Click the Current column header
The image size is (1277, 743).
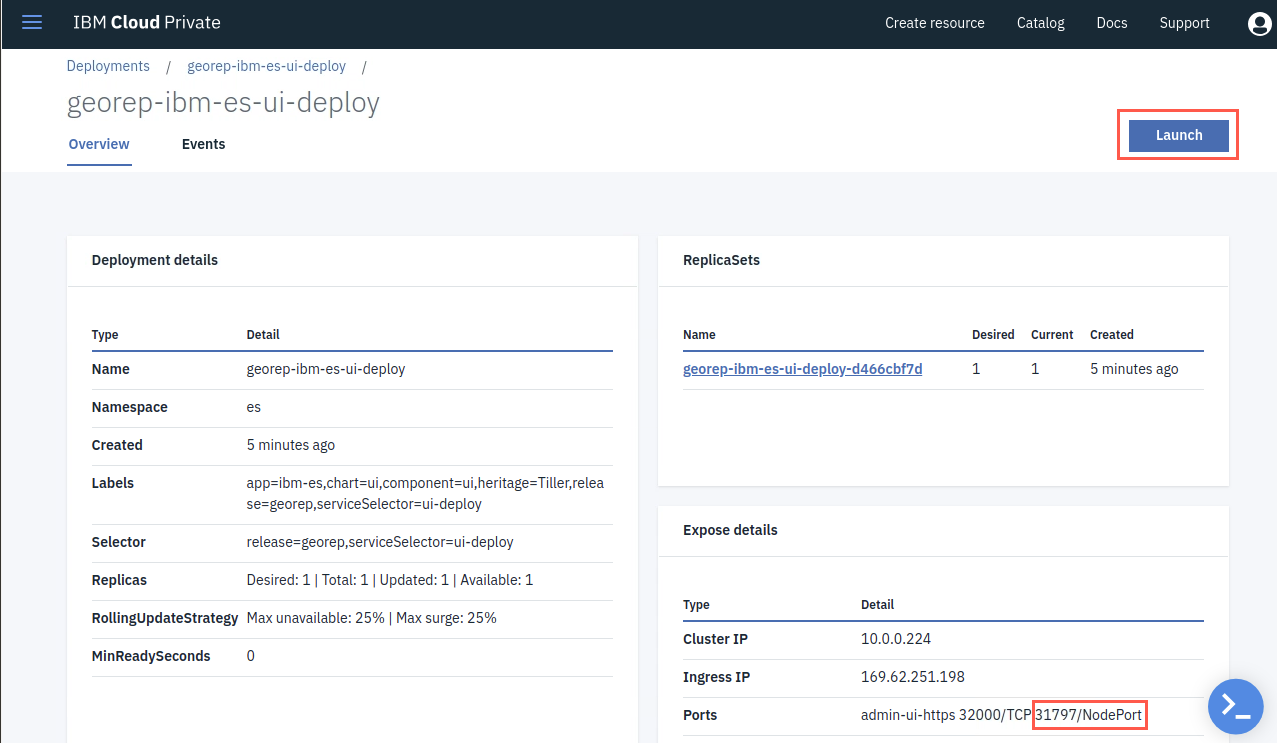coord(1052,335)
